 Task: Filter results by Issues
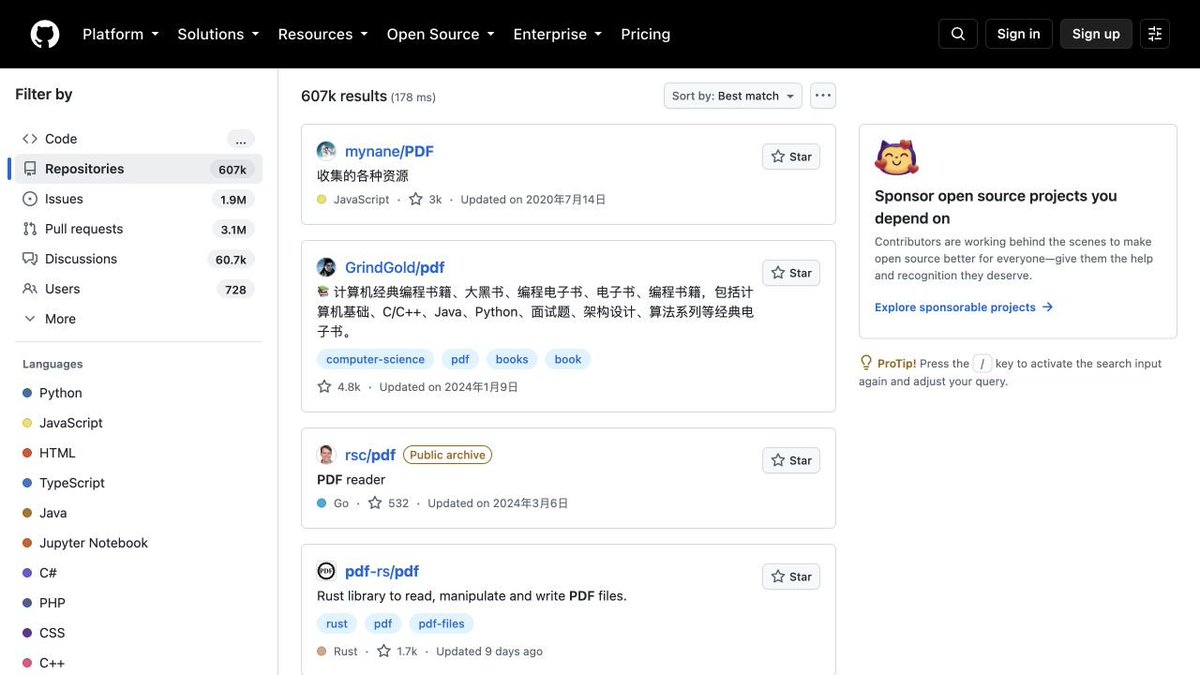tap(139, 199)
